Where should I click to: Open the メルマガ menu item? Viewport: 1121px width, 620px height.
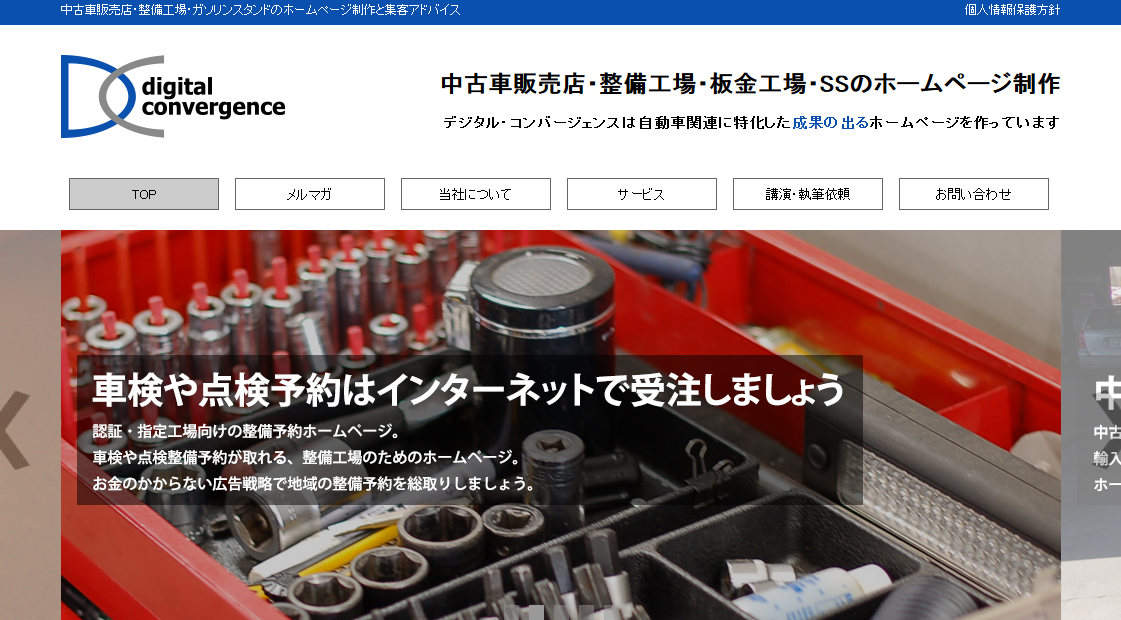pos(310,194)
